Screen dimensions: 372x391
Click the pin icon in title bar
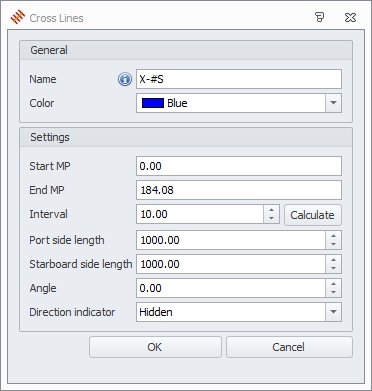pos(320,17)
